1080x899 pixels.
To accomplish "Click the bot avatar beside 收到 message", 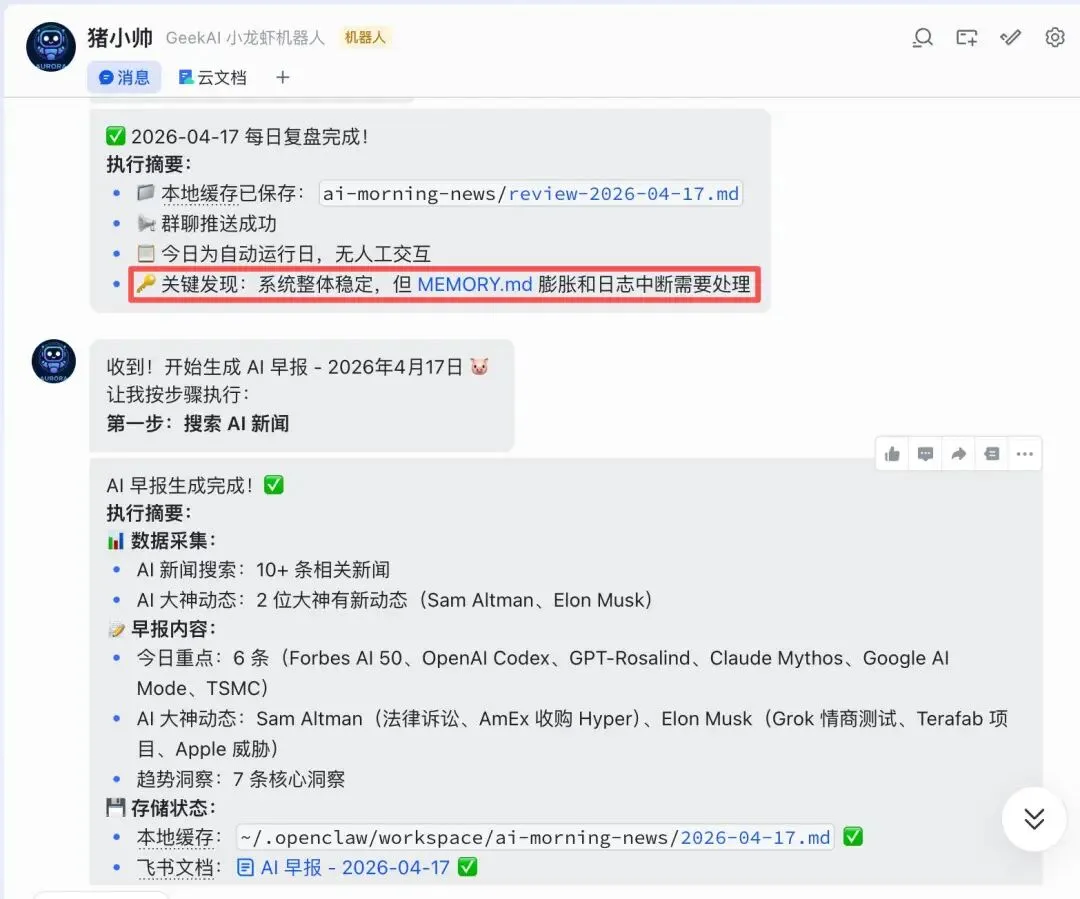I will 54,361.
